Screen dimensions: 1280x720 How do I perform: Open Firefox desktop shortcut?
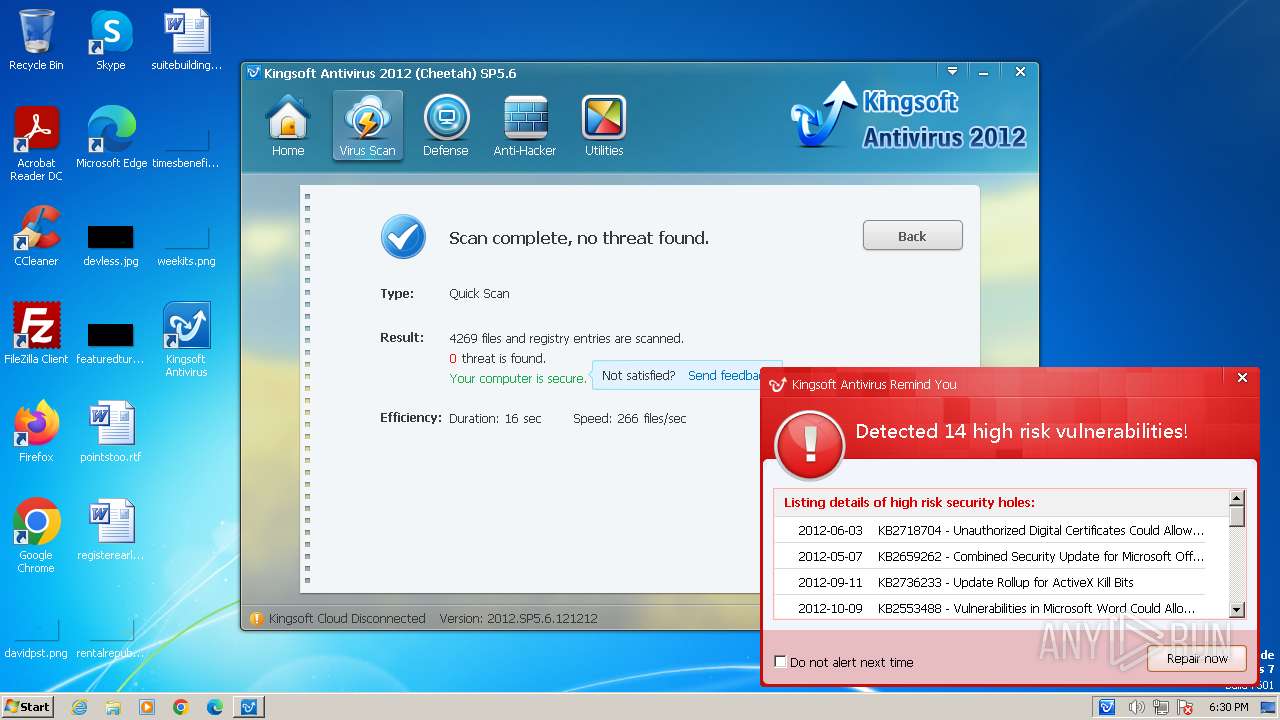(36, 431)
